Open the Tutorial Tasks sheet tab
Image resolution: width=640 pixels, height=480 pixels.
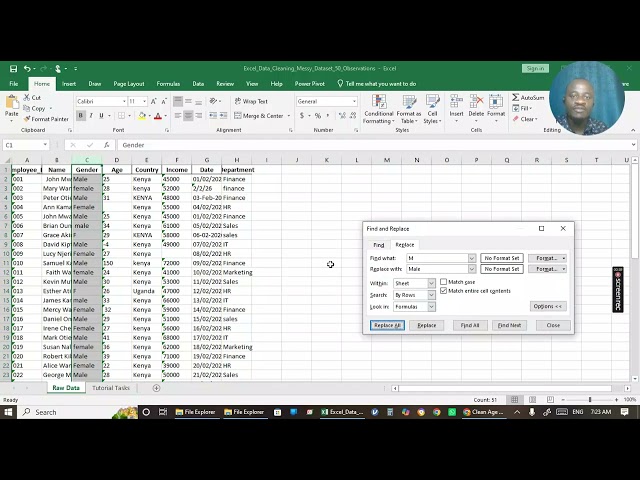click(111, 388)
